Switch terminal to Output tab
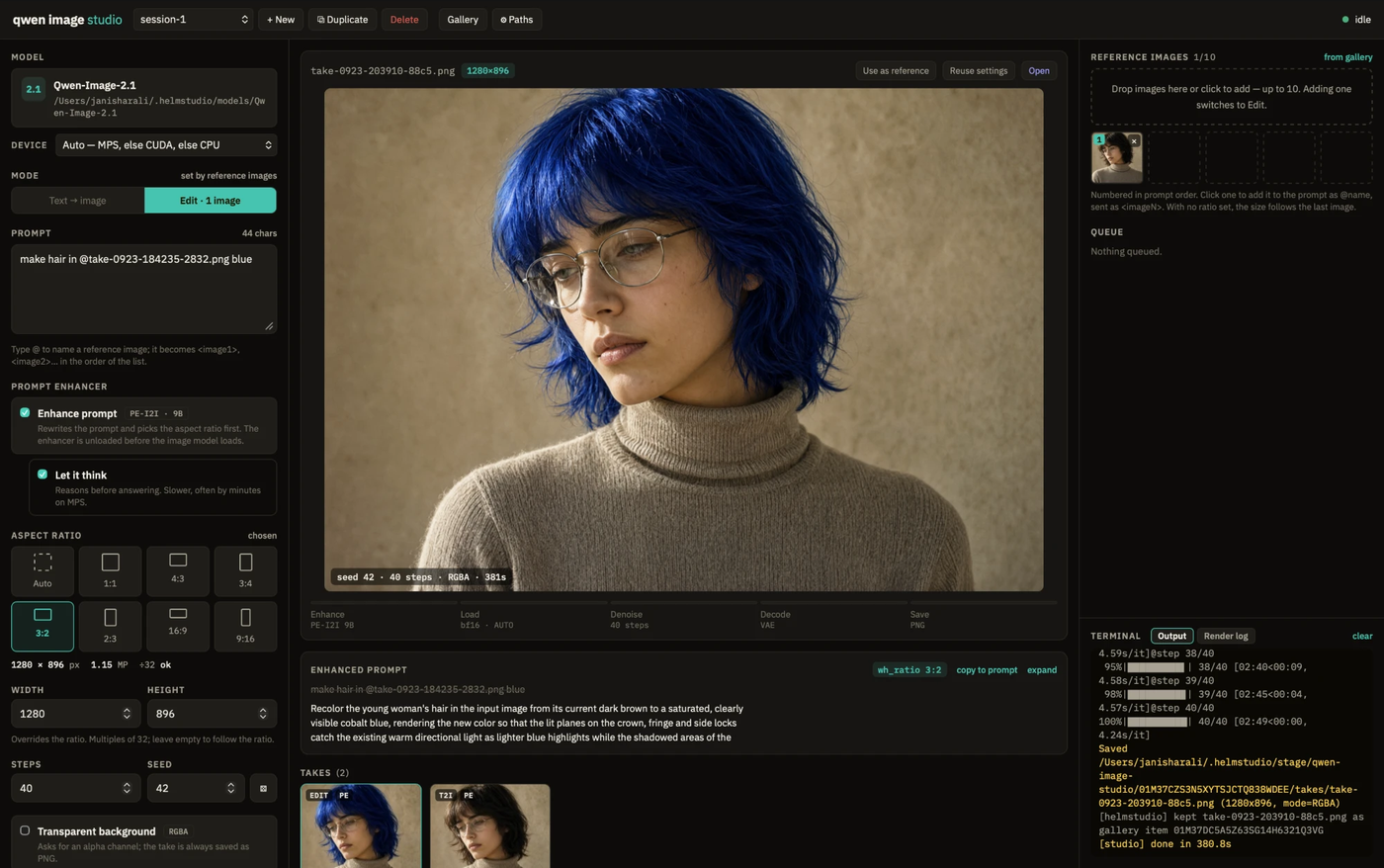Screen dimensions: 1384x868 tap(1171, 636)
